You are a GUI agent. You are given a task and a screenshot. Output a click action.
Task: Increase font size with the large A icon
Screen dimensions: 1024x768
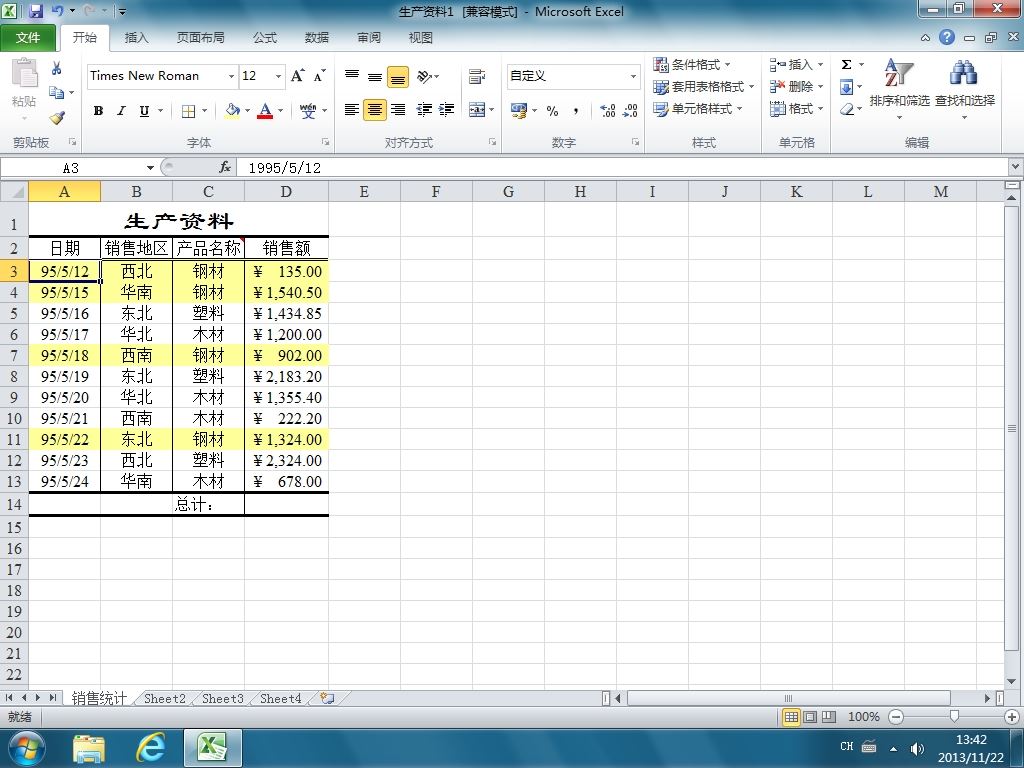point(298,76)
